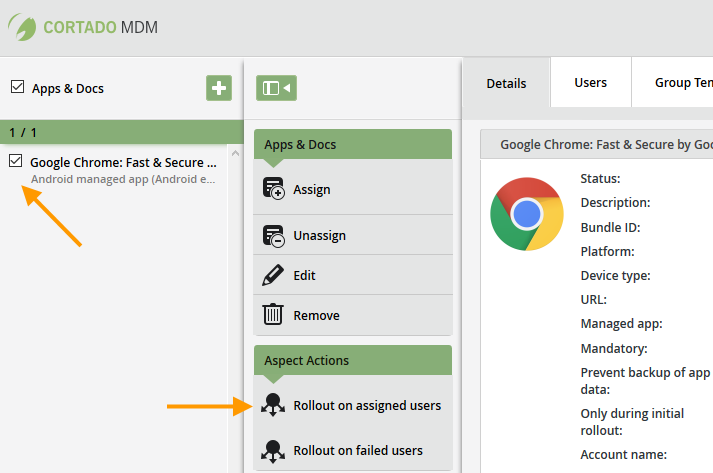The height and width of the screenshot is (473, 713).
Task: Click the CORTADO MDM title text
Action: pyautogui.click(x=100, y=27)
